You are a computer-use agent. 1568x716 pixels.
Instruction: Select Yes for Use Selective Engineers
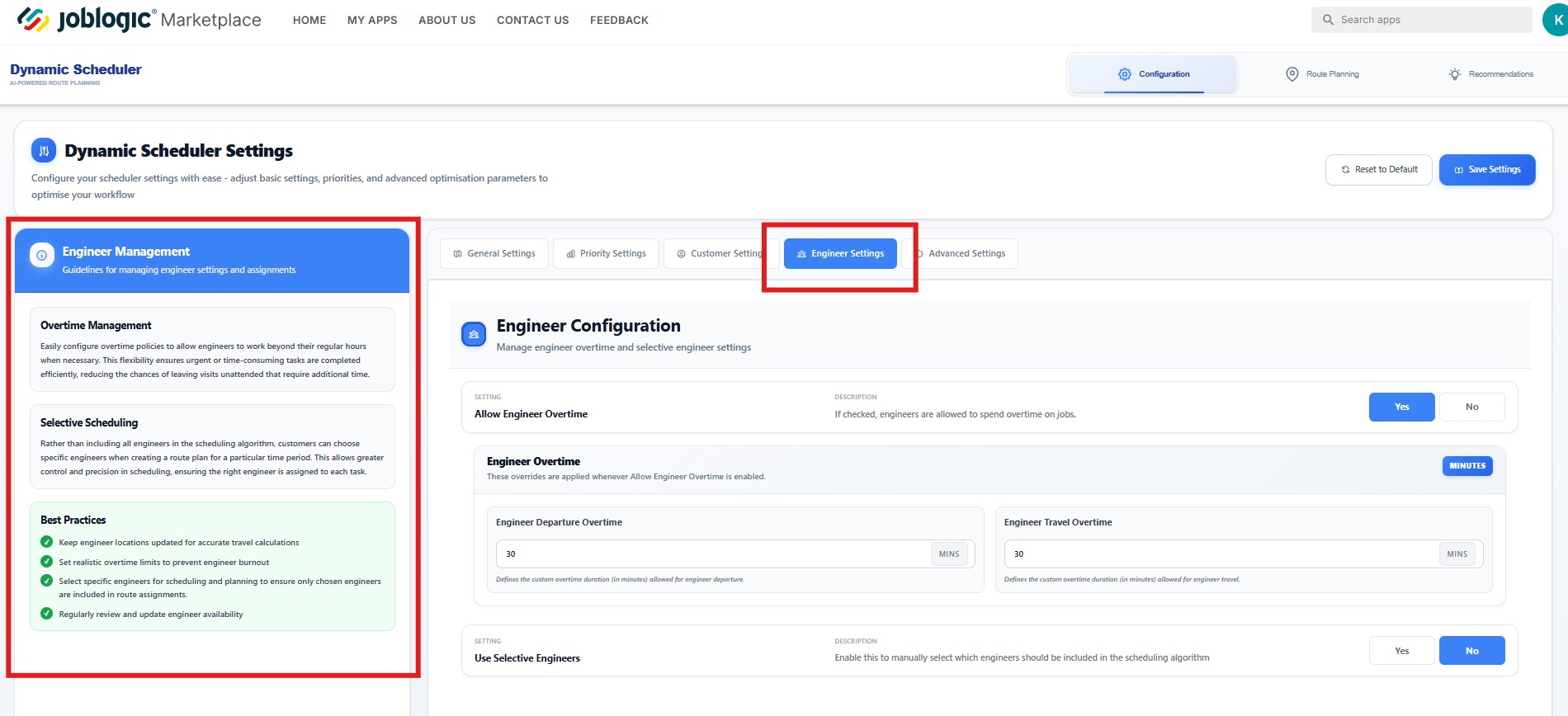point(1402,651)
